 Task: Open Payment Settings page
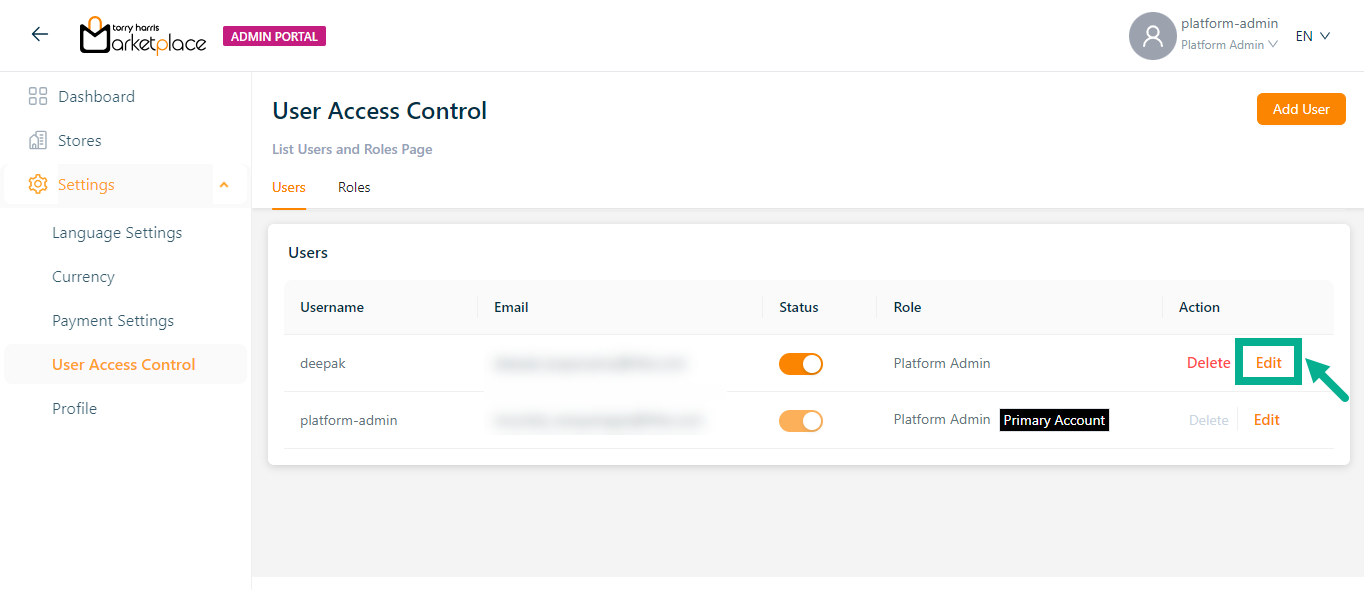point(113,321)
